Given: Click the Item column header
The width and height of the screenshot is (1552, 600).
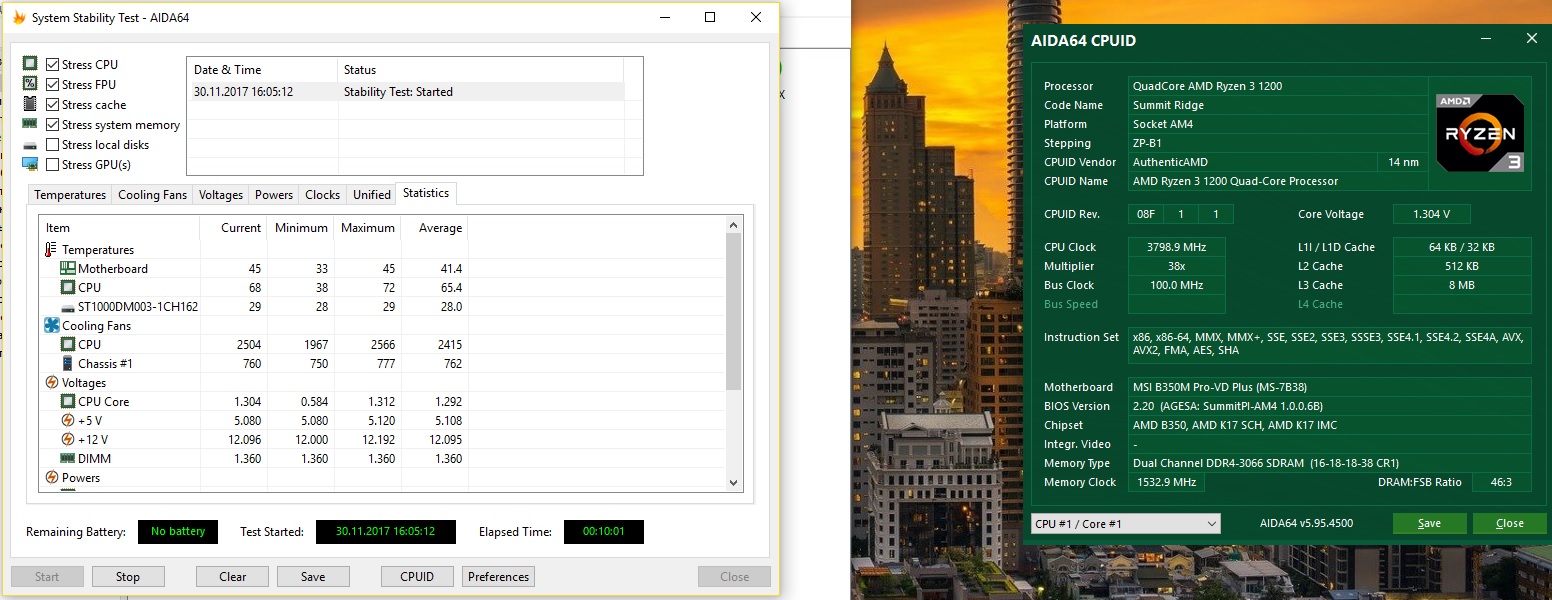Looking at the screenshot, I should [120, 228].
